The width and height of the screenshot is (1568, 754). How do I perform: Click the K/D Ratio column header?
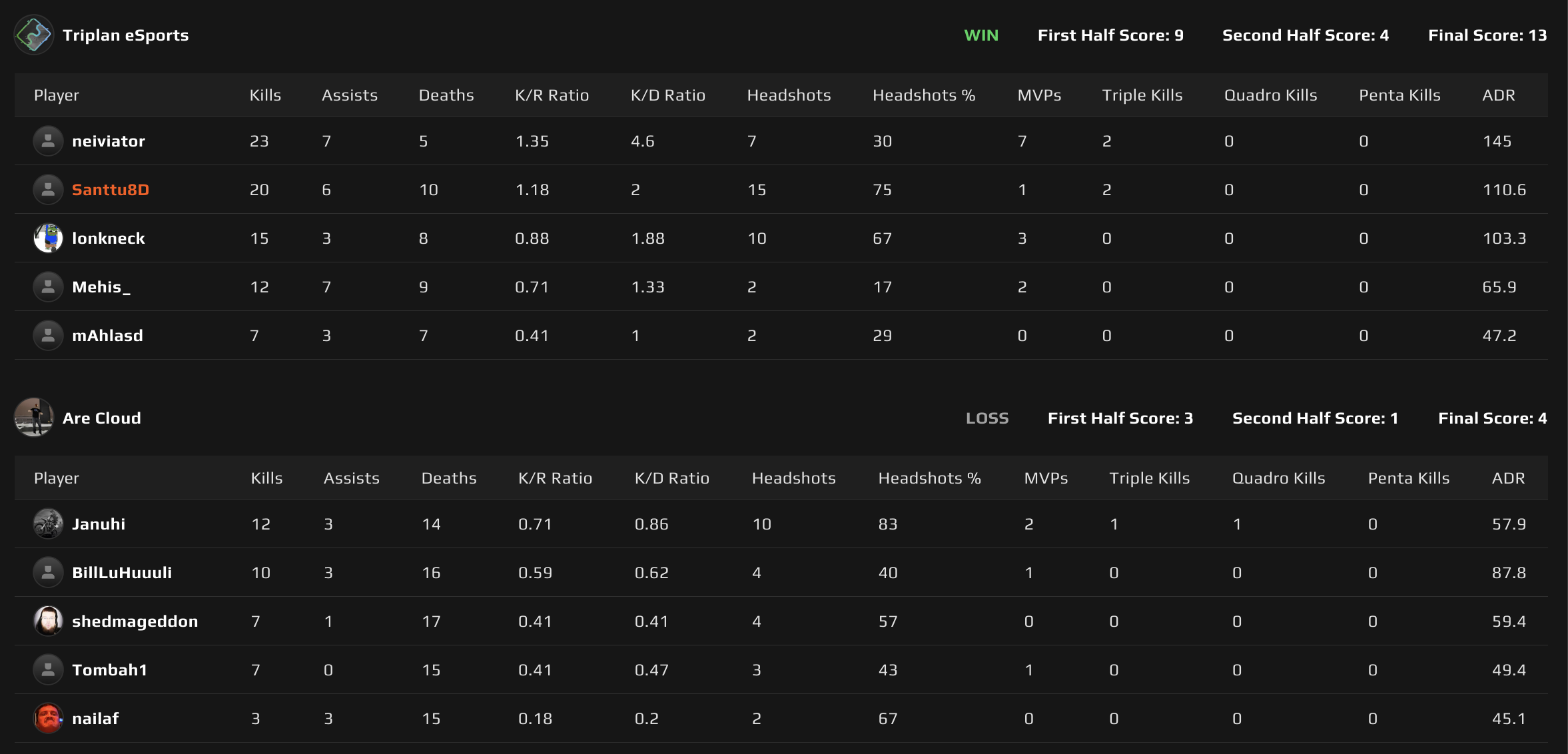667,95
